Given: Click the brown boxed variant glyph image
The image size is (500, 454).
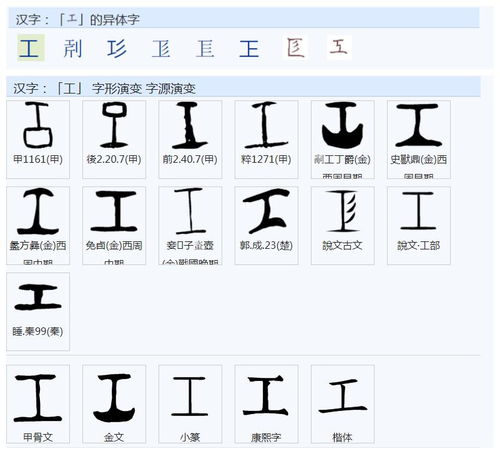Looking at the screenshot, I should pos(295,47).
